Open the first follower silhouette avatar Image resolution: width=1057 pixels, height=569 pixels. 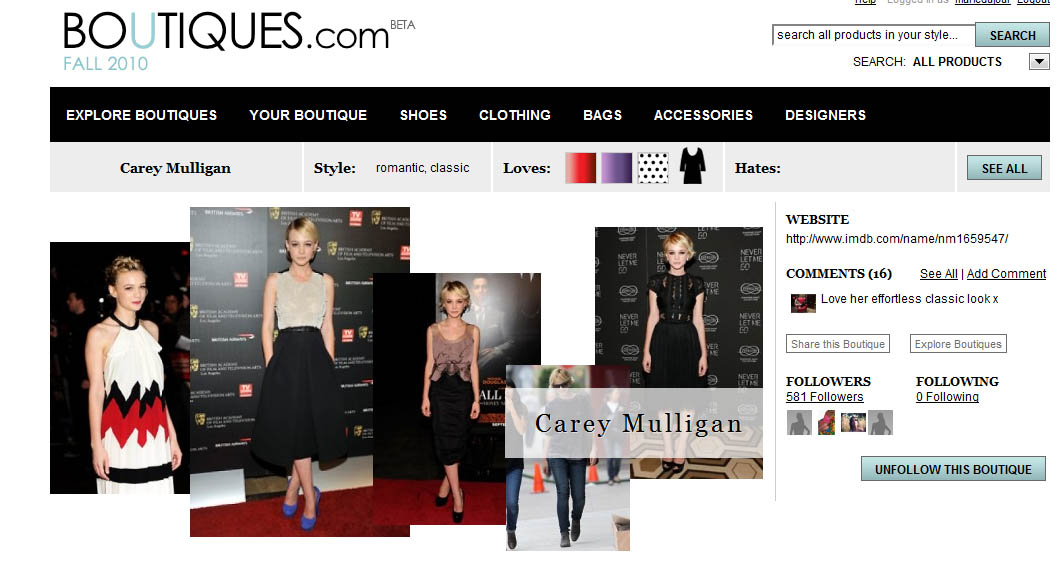coord(799,423)
